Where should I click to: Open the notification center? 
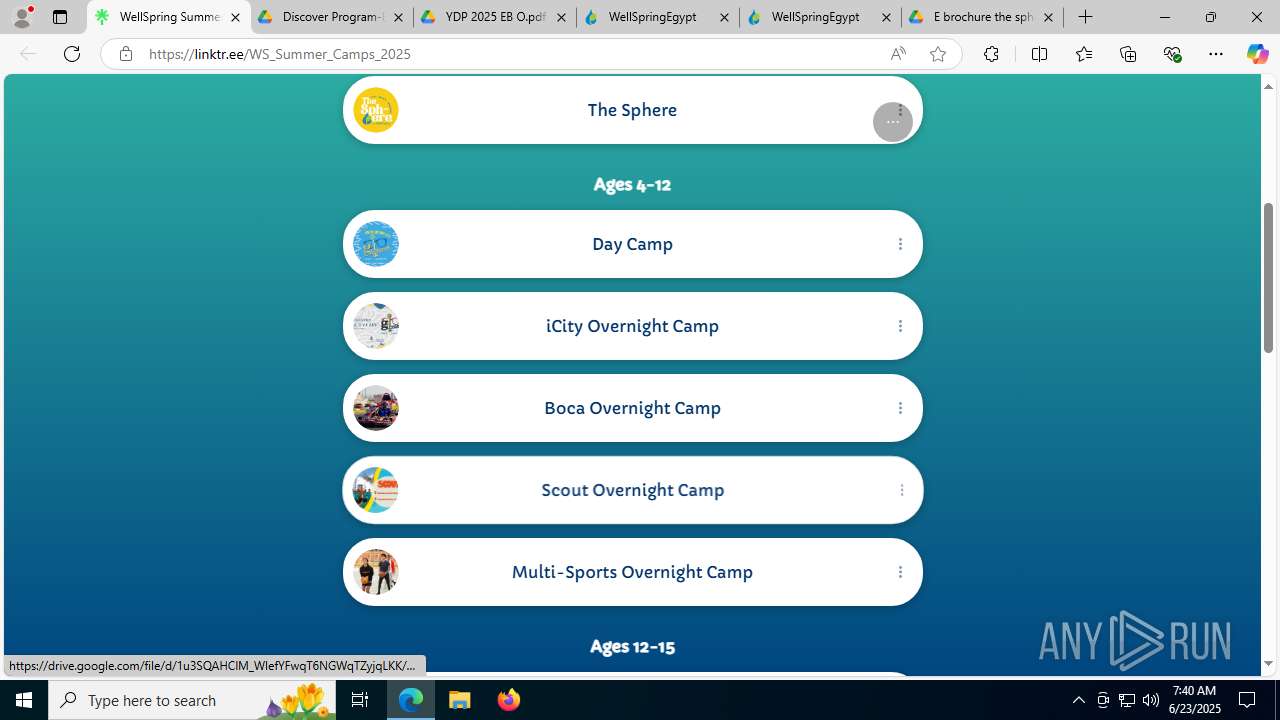point(1248,700)
